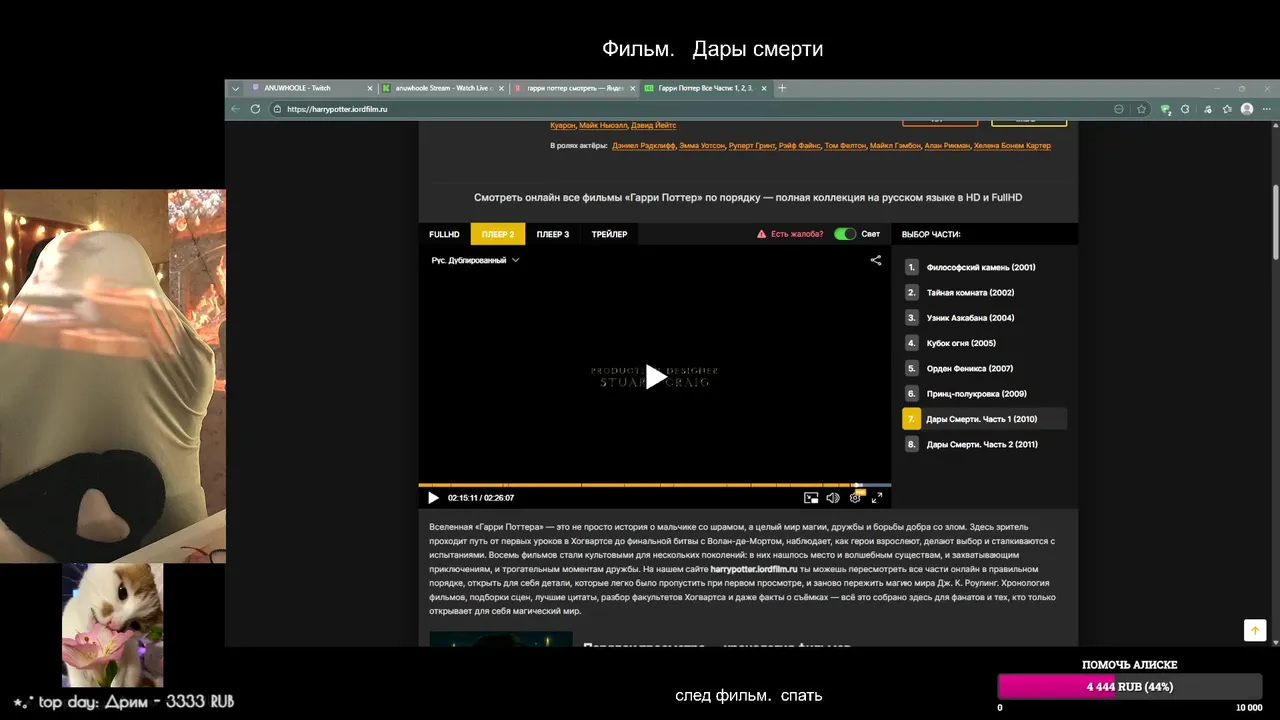The height and width of the screenshot is (720, 1280).
Task: Expand the Рус. Дублированный audio dropdown
Action: 475,260
